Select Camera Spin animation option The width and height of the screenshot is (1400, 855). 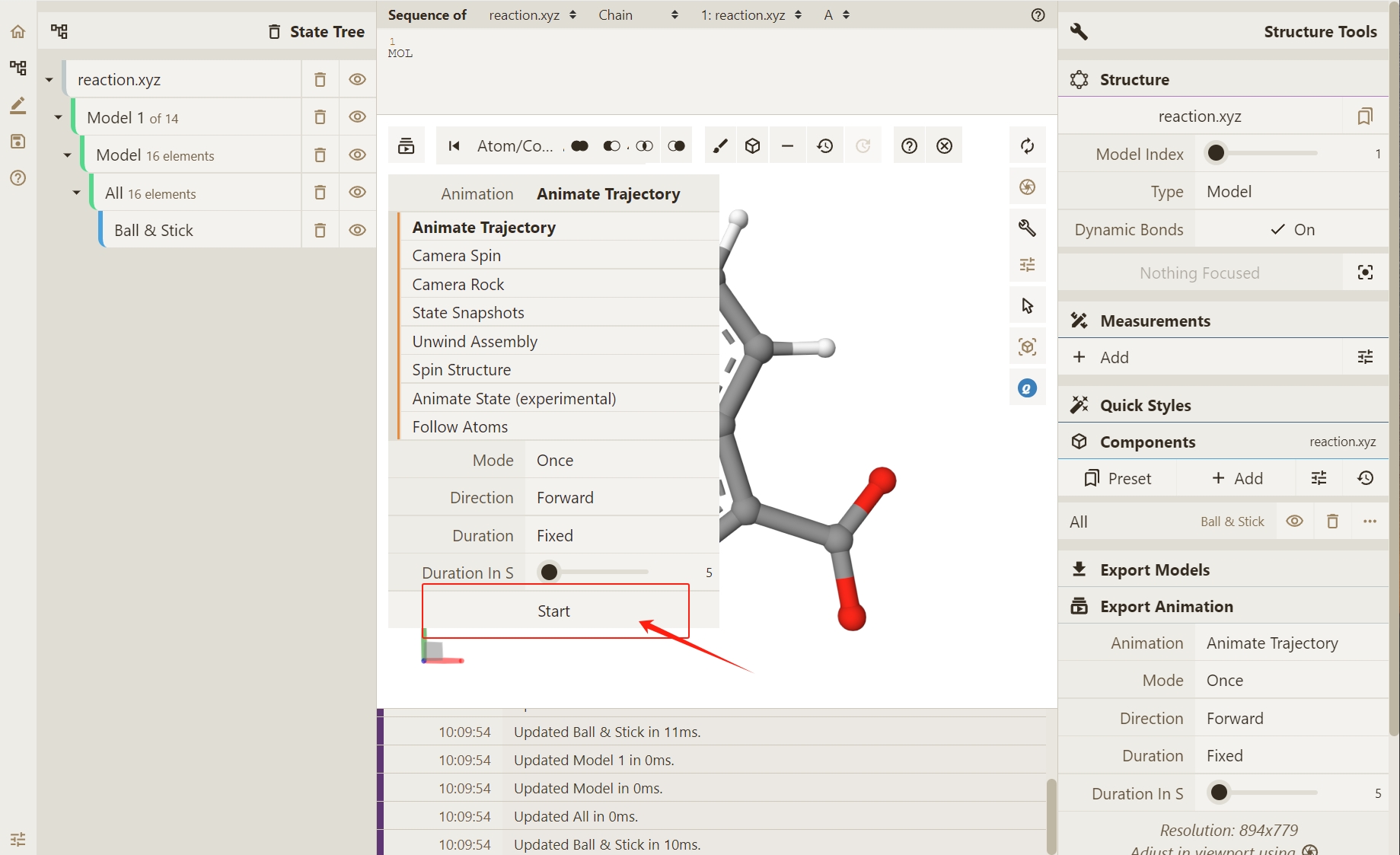tap(456, 256)
